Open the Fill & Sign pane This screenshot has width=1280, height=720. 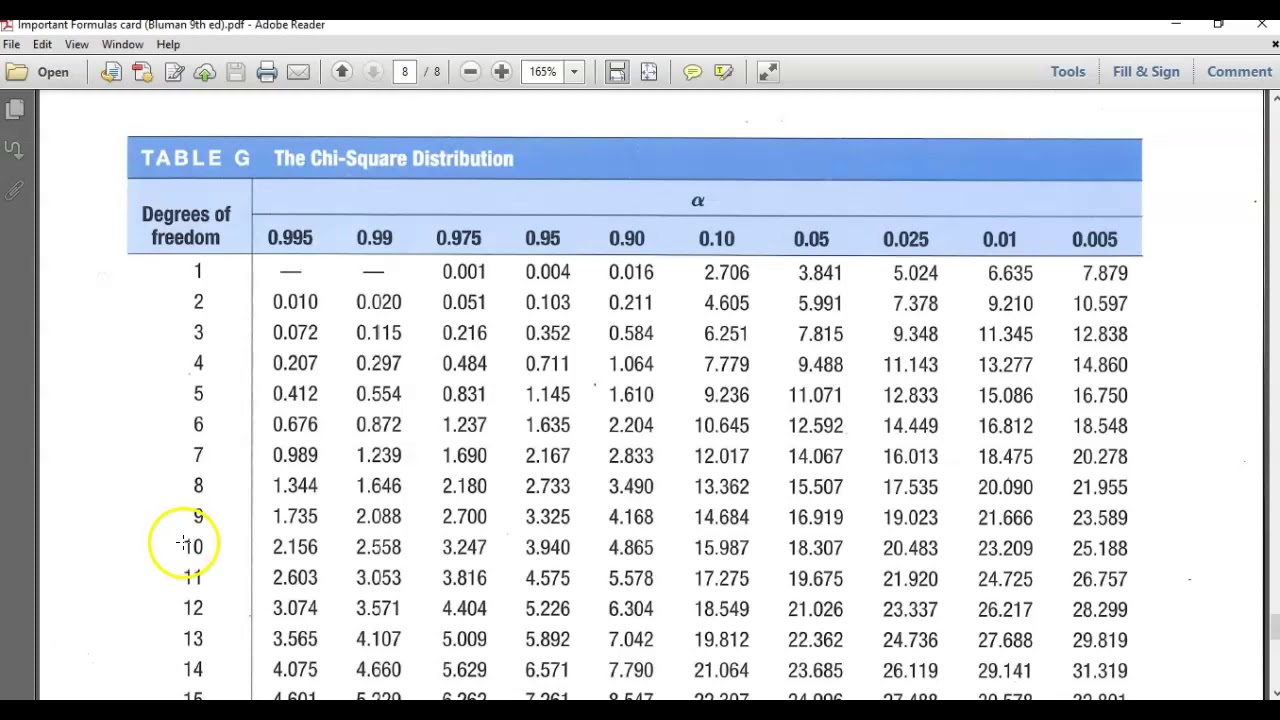1146,72
